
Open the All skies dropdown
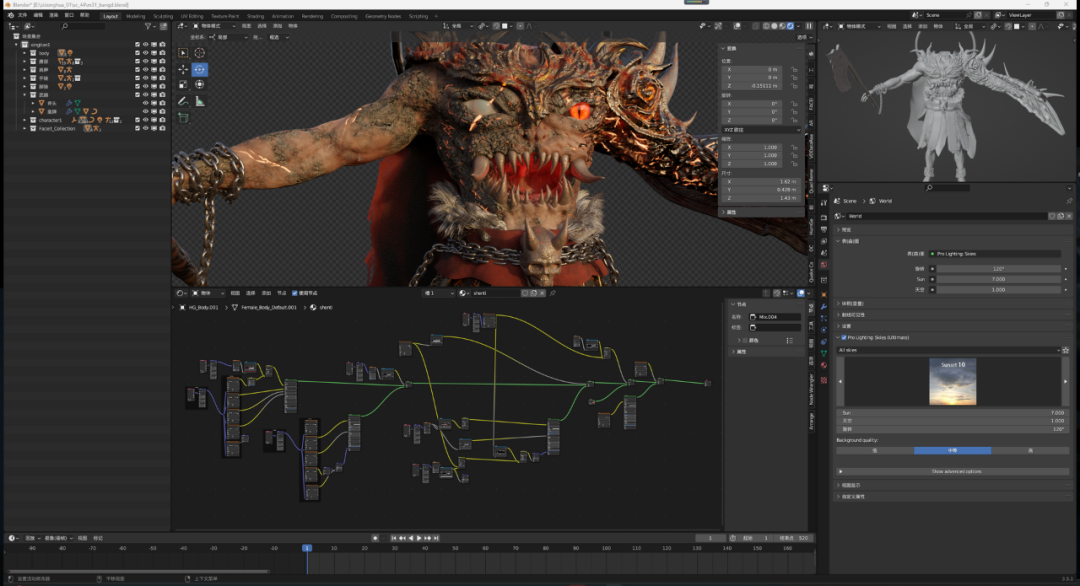(x=947, y=350)
